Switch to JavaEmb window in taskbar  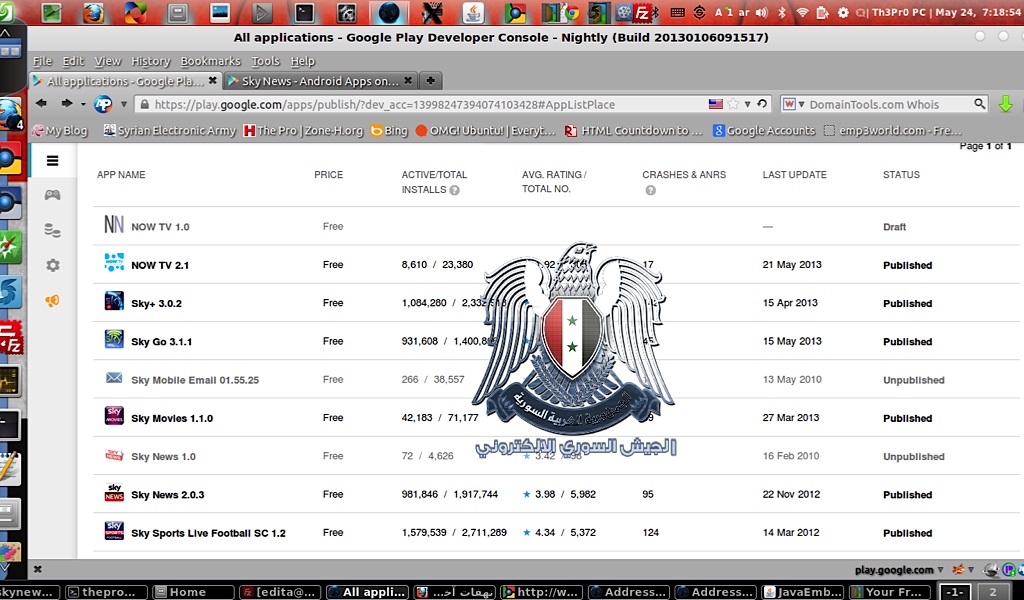(x=803, y=592)
